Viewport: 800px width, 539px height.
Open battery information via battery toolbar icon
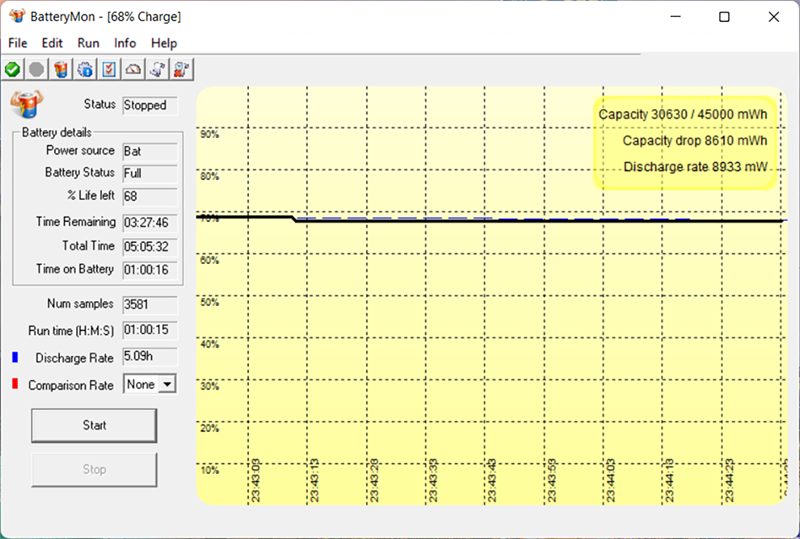[x=61, y=69]
